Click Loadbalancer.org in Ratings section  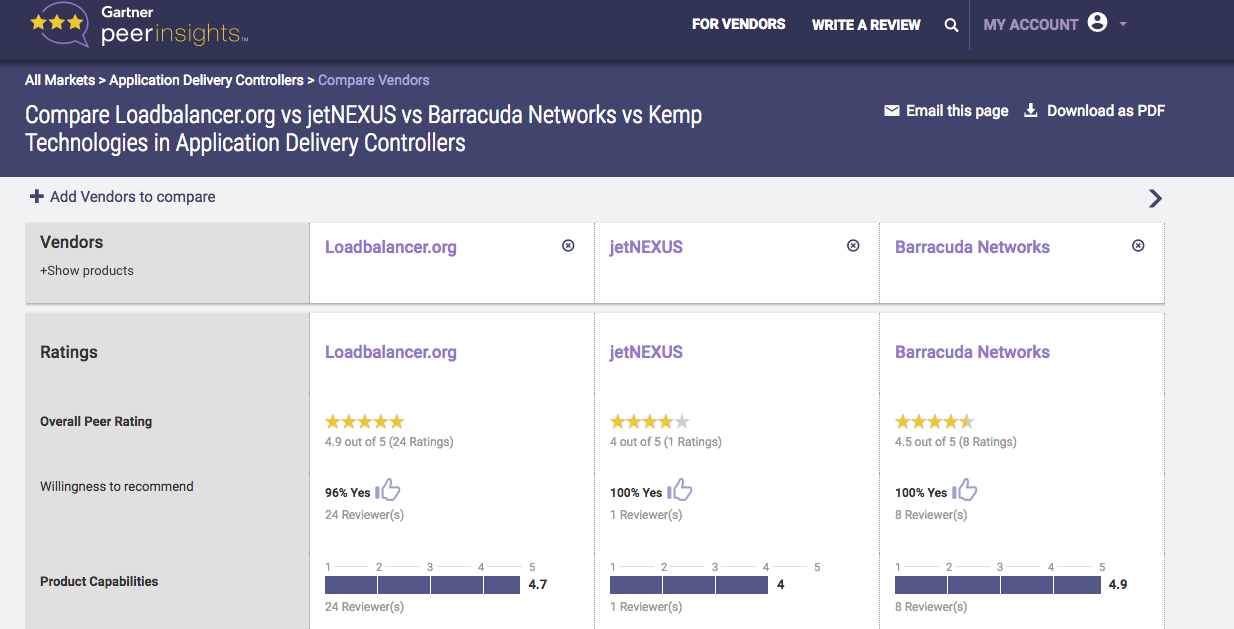(x=391, y=352)
